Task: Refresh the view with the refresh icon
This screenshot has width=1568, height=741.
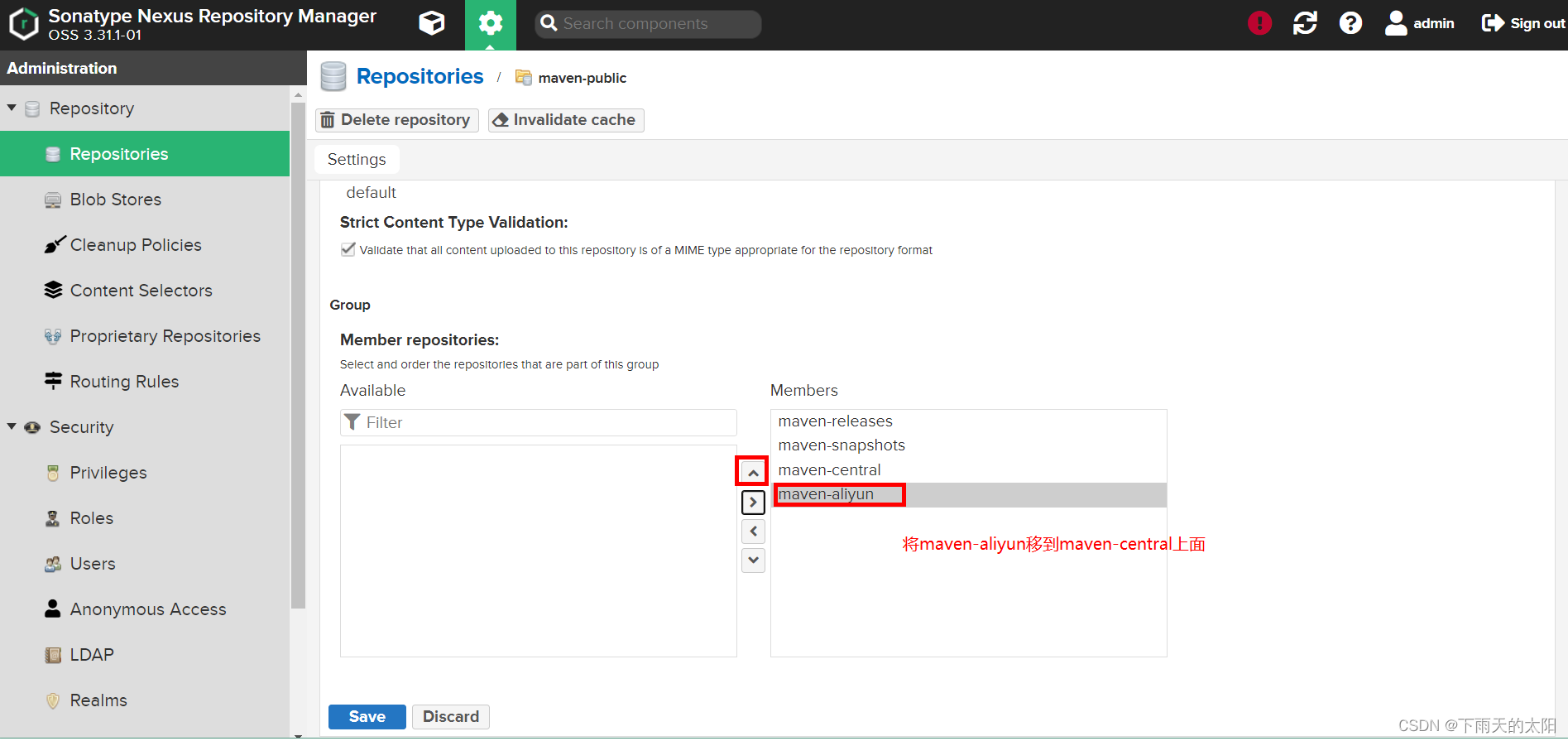Action: pos(1305,23)
